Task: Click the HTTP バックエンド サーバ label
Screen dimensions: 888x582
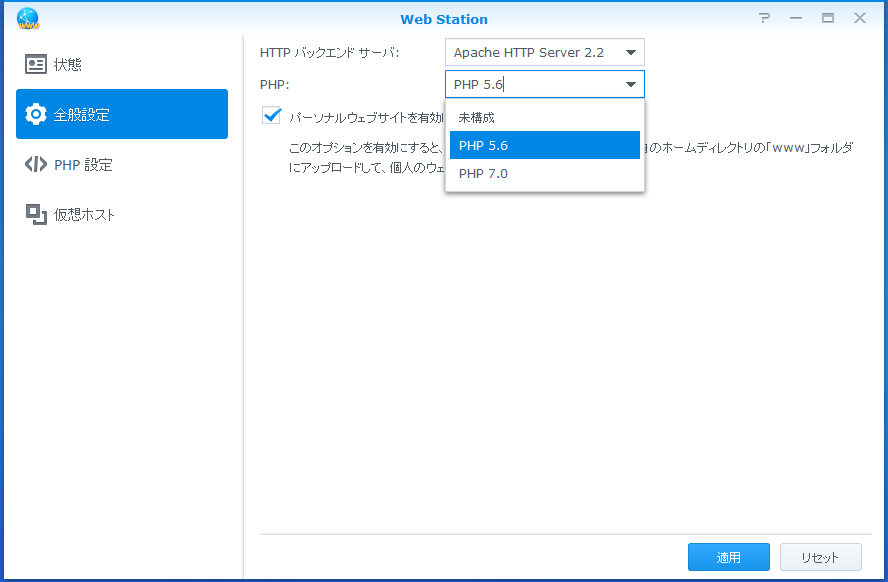Action: [x=330, y=53]
